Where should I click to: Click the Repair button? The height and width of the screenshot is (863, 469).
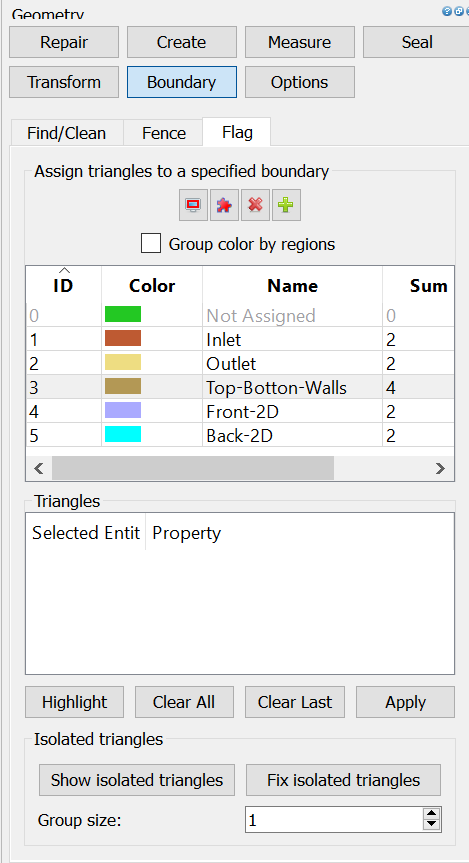[x=64, y=42]
